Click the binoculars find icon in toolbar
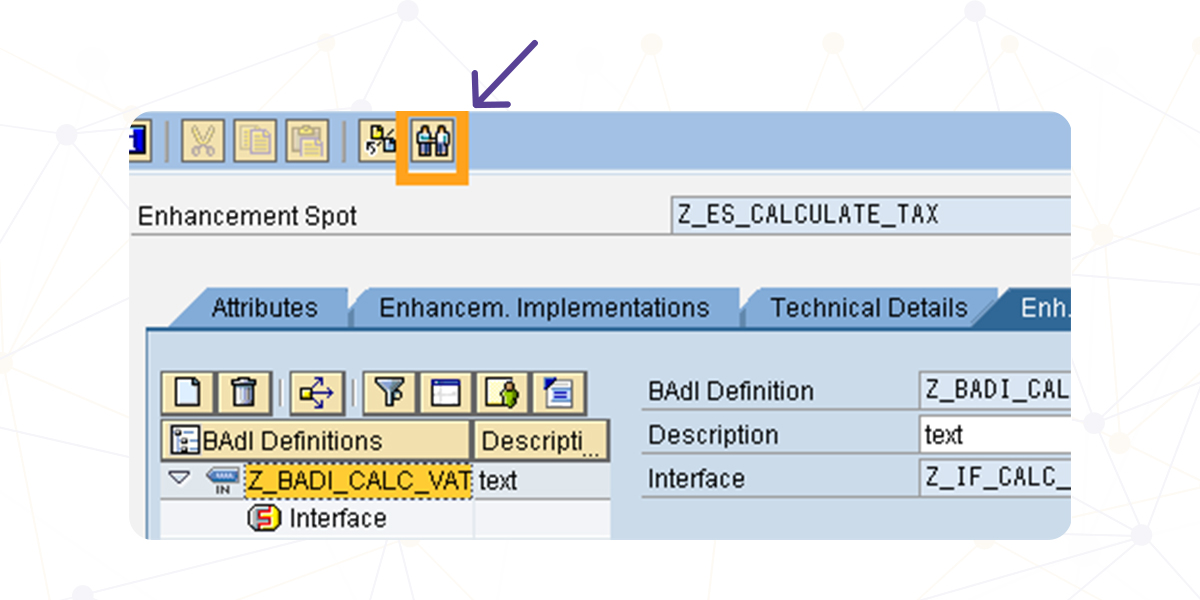The image size is (1200, 600). pyautogui.click(x=434, y=142)
